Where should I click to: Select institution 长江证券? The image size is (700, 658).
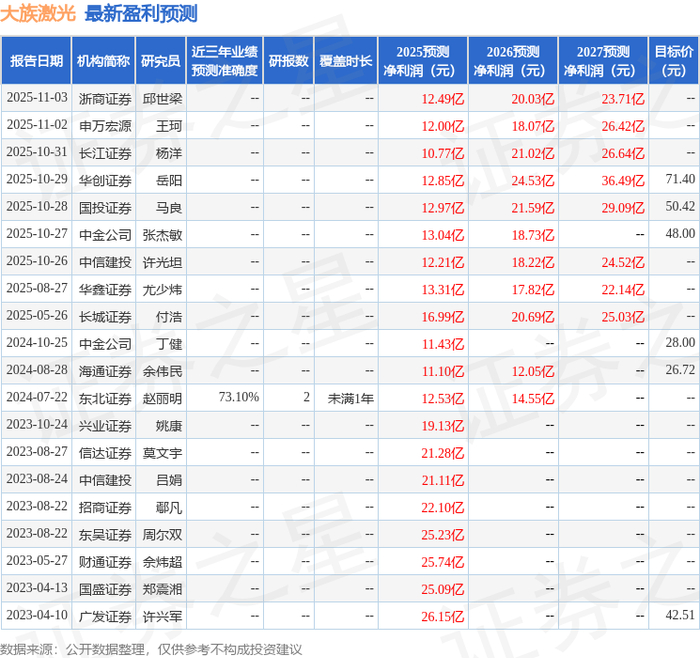[105, 153]
